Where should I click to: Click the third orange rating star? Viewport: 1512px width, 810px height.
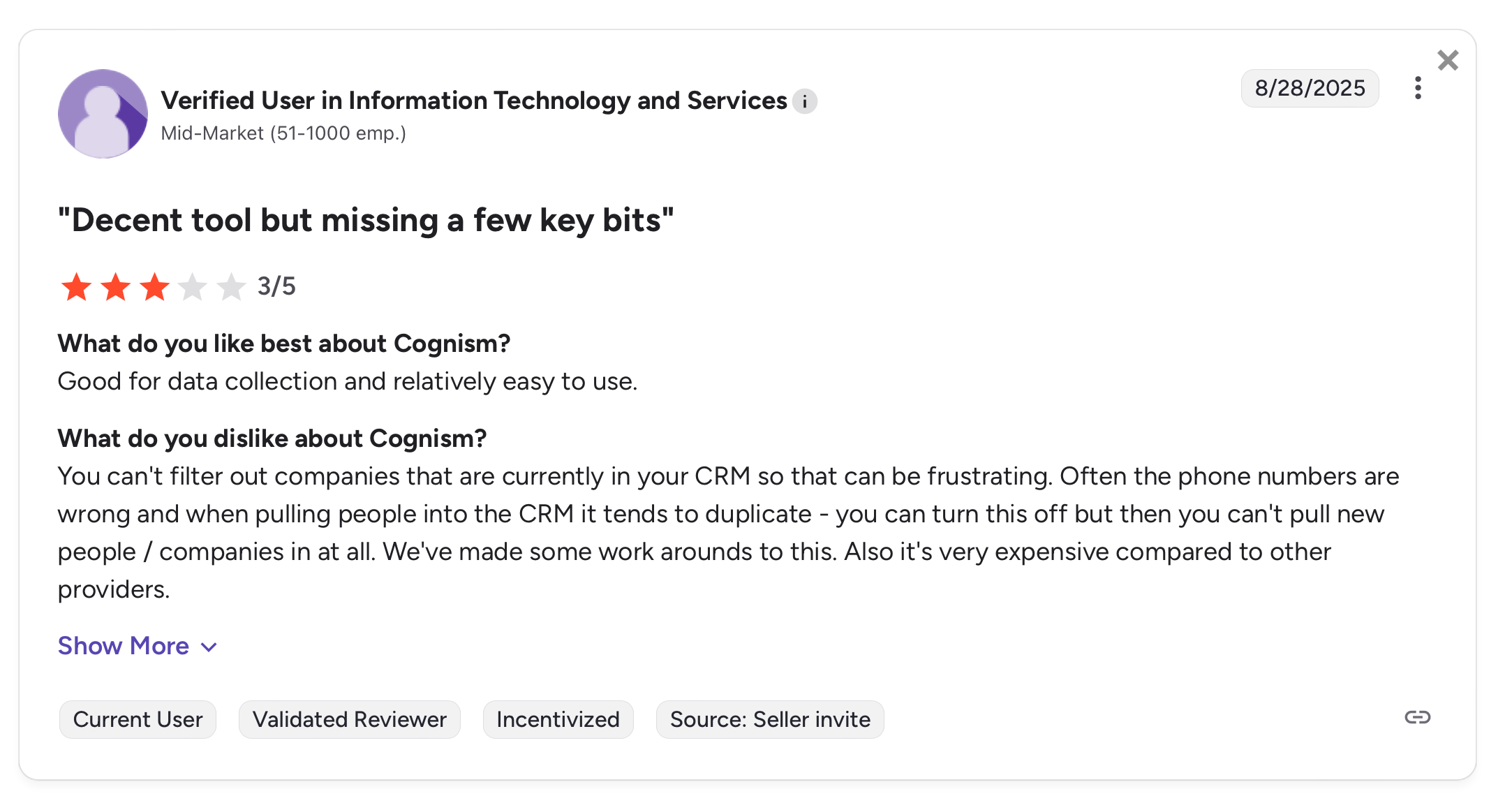click(x=154, y=287)
